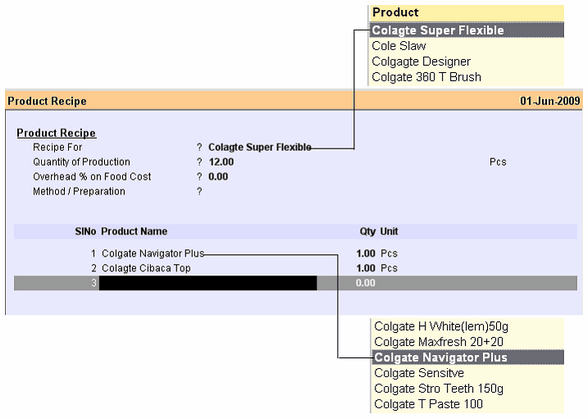Screen dimensions: 588x419
Task: Click the 01-Jun-2009 date in title bar
Action: (x=550, y=101)
